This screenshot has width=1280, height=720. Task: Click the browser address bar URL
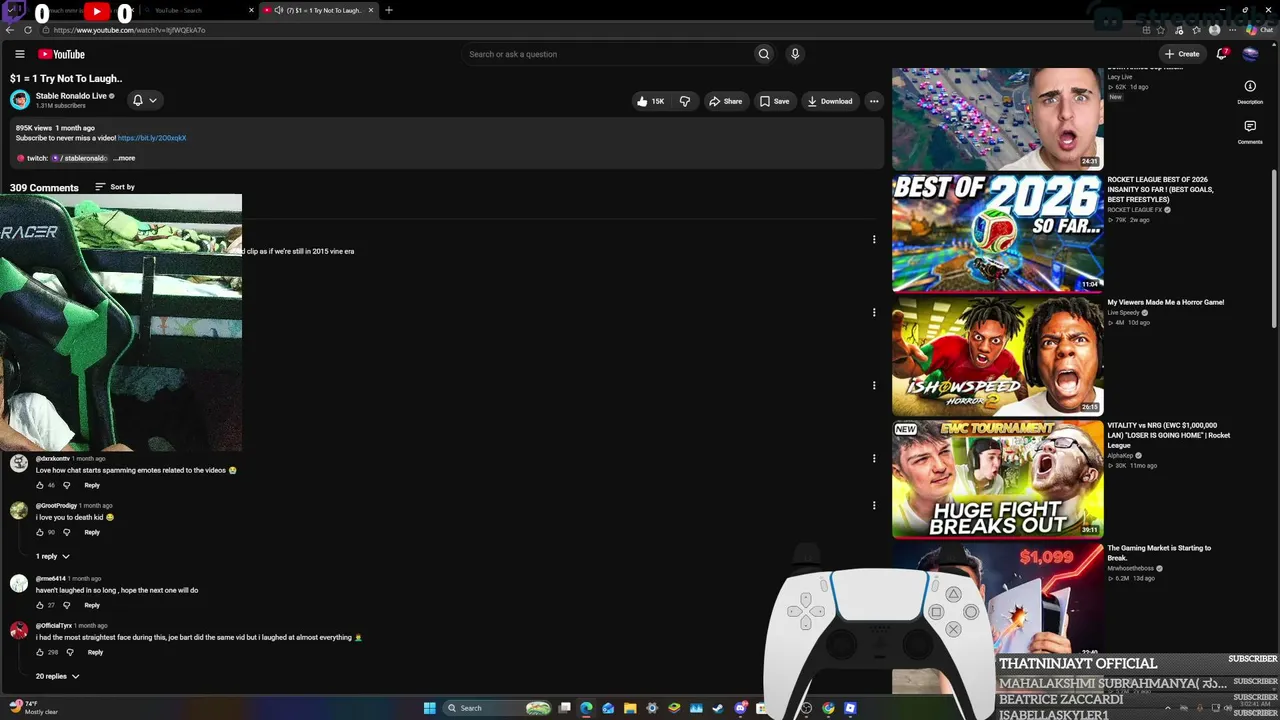(130, 30)
